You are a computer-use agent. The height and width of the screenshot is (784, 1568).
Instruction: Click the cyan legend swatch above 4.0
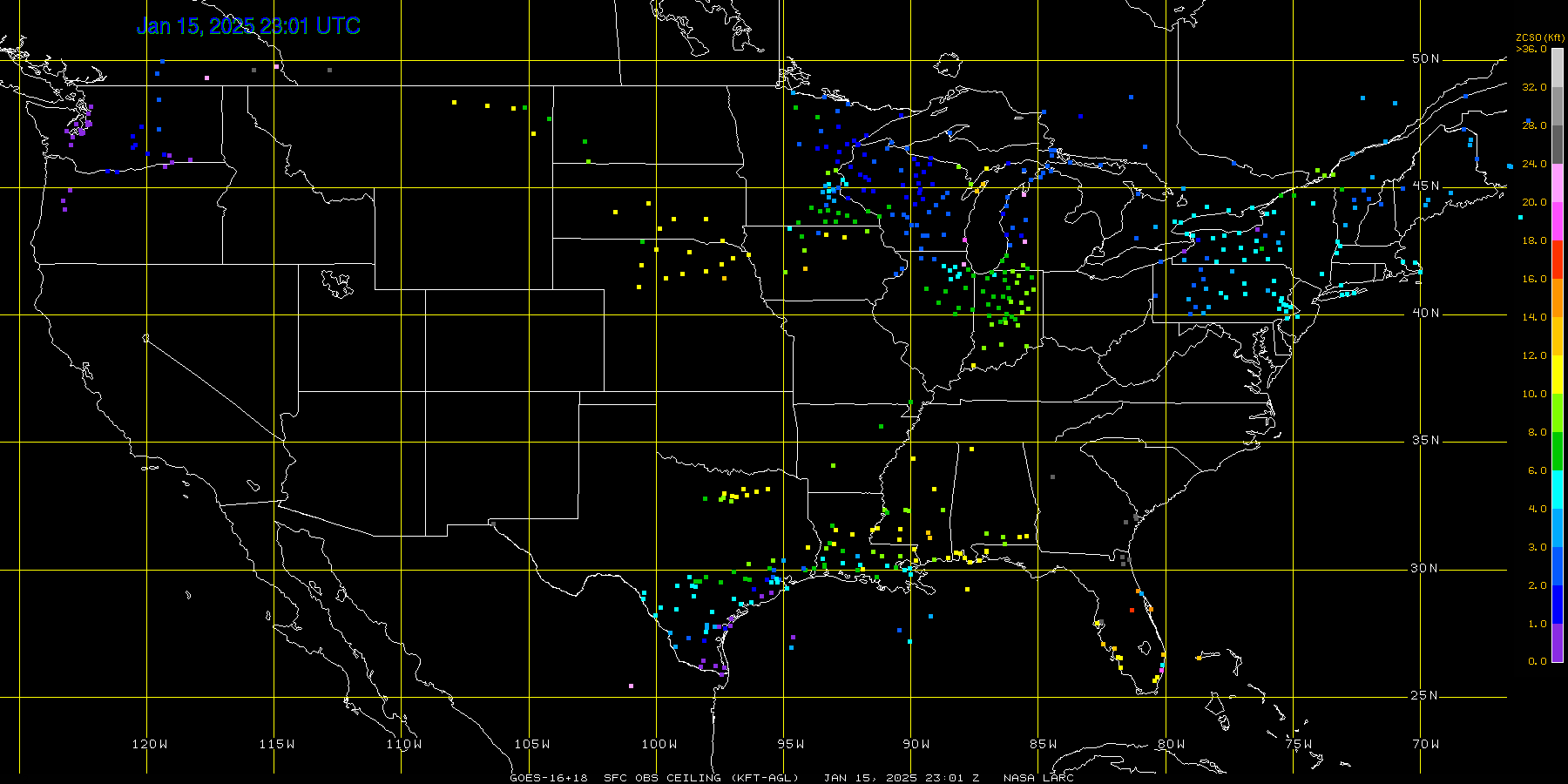[1558, 490]
